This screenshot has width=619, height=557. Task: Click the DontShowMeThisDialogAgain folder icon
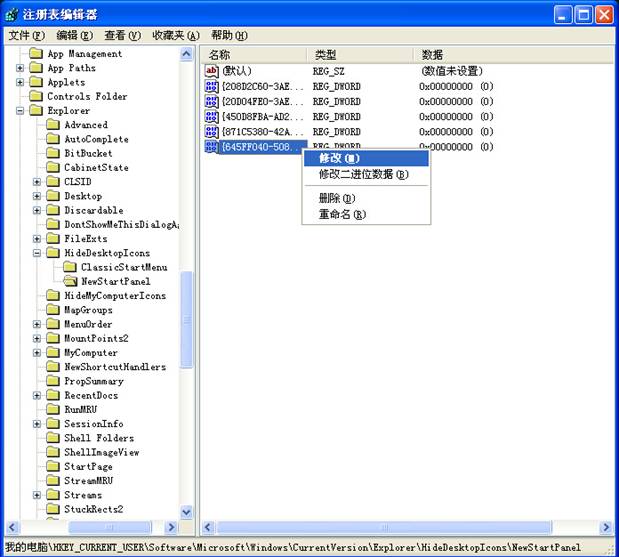point(53,224)
